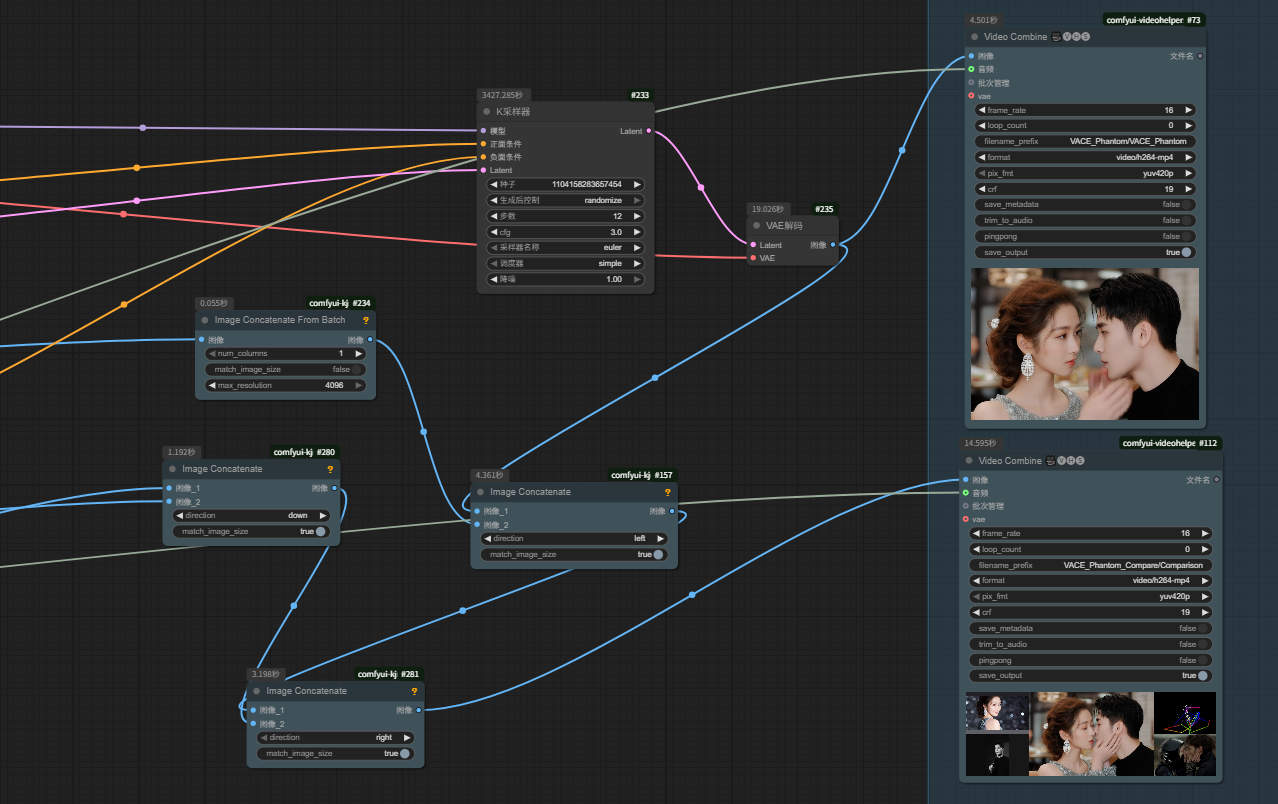Toggle save_metadata in Video Combine #112
Screen dimensions: 1278x804
pyautogui.click(x=1091, y=628)
